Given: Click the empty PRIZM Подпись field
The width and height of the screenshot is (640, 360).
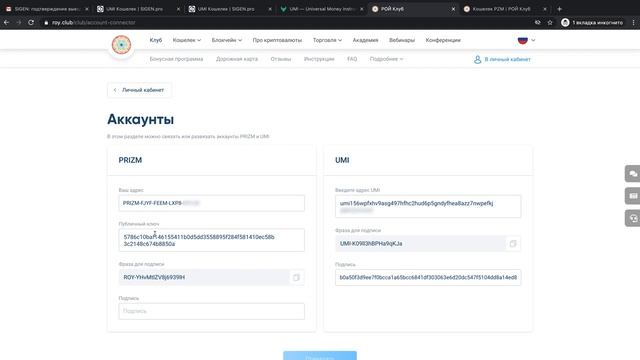Looking at the screenshot, I should pyautogui.click(x=211, y=311).
